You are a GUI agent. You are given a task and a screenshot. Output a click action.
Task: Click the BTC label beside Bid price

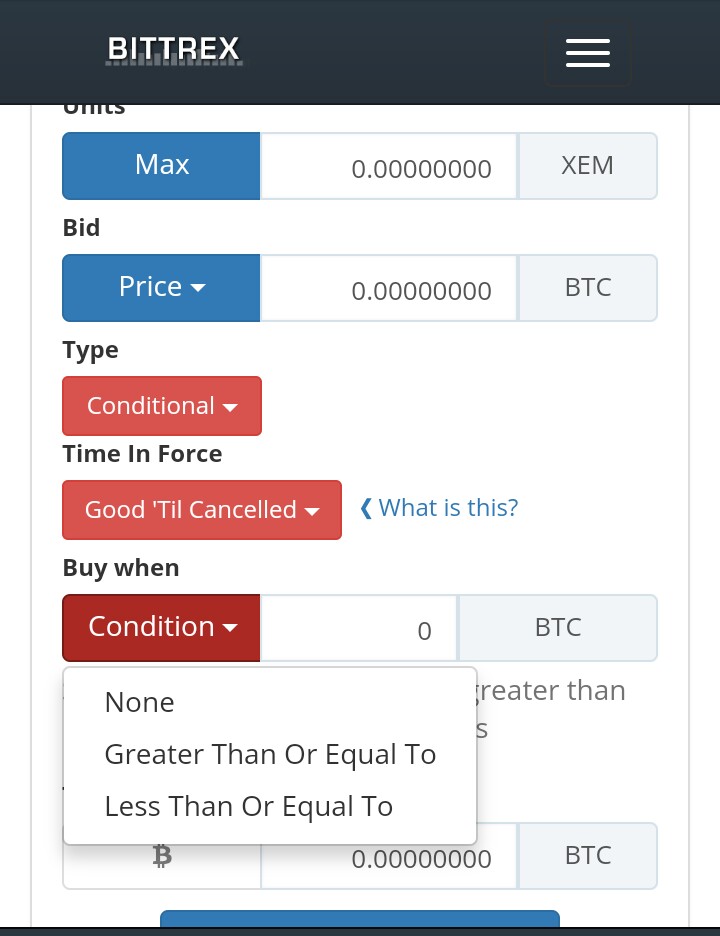click(x=587, y=288)
